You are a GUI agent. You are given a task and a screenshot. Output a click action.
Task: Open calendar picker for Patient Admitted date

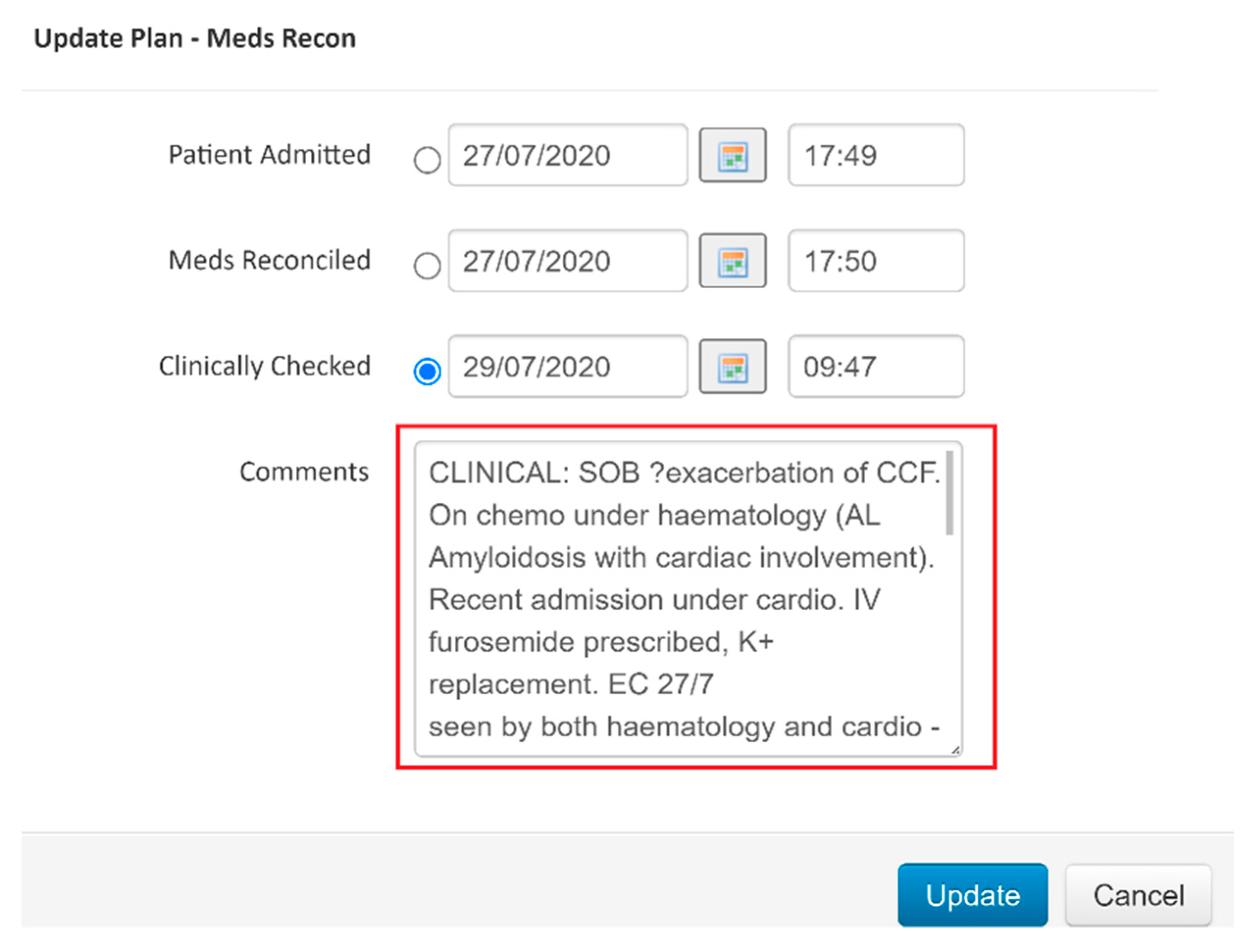(x=732, y=155)
